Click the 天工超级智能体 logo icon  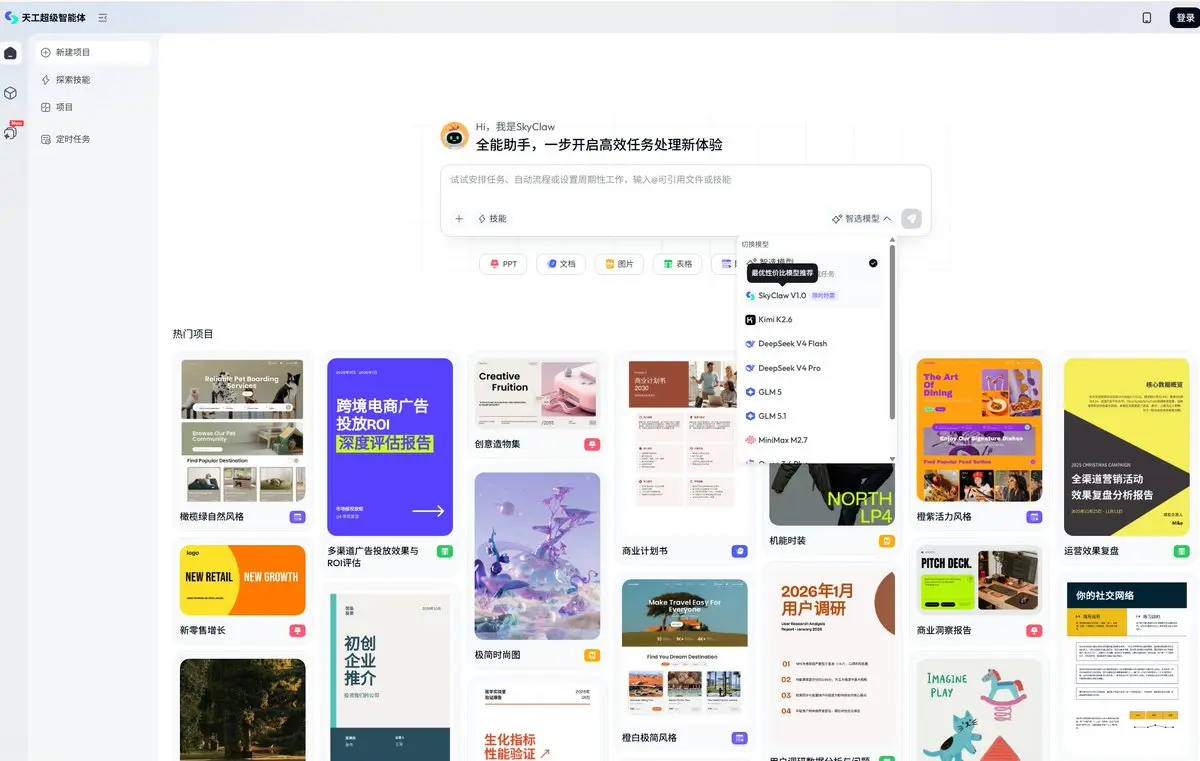tap(11, 17)
